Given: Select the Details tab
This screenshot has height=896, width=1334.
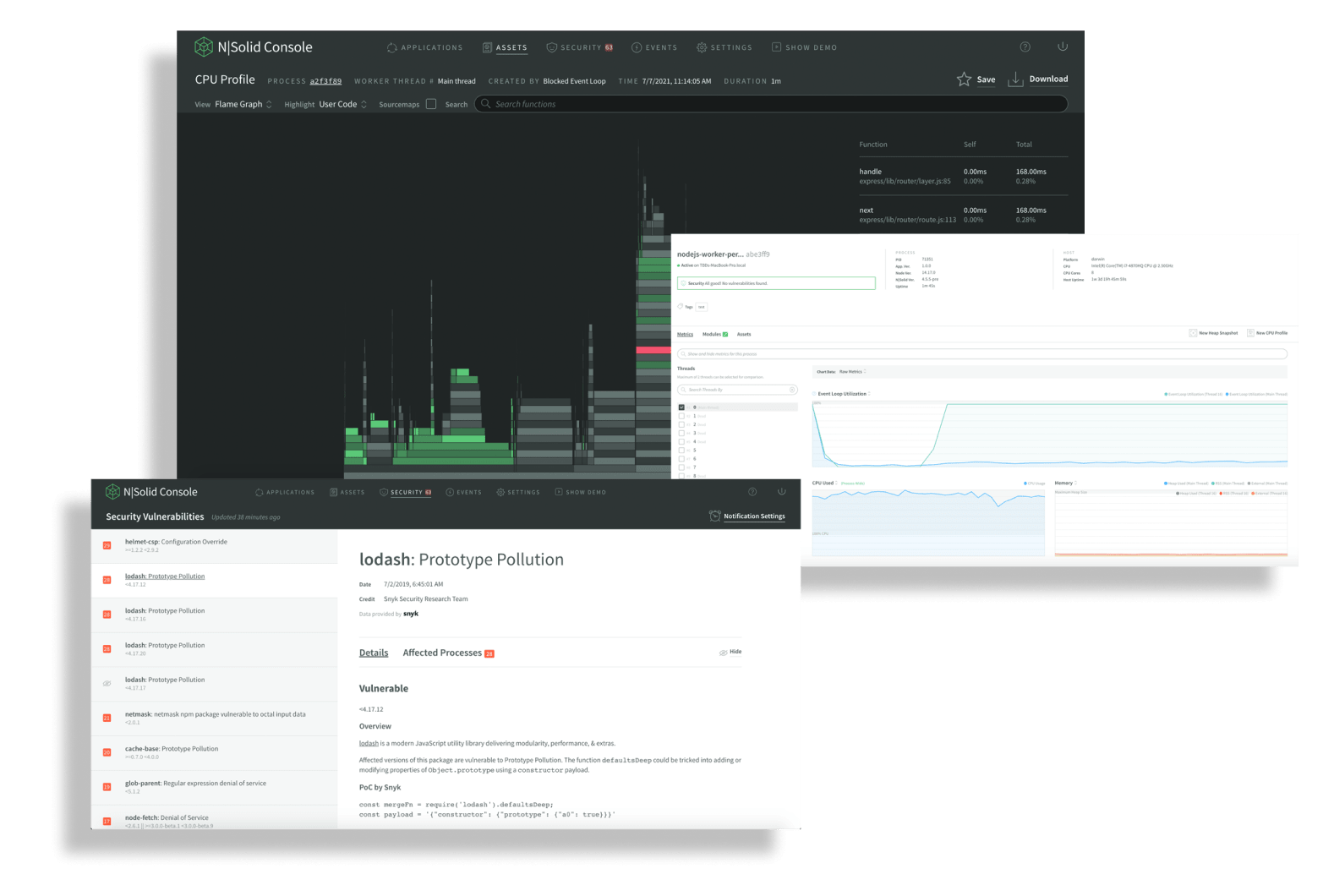Looking at the screenshot, I should 374,653.
